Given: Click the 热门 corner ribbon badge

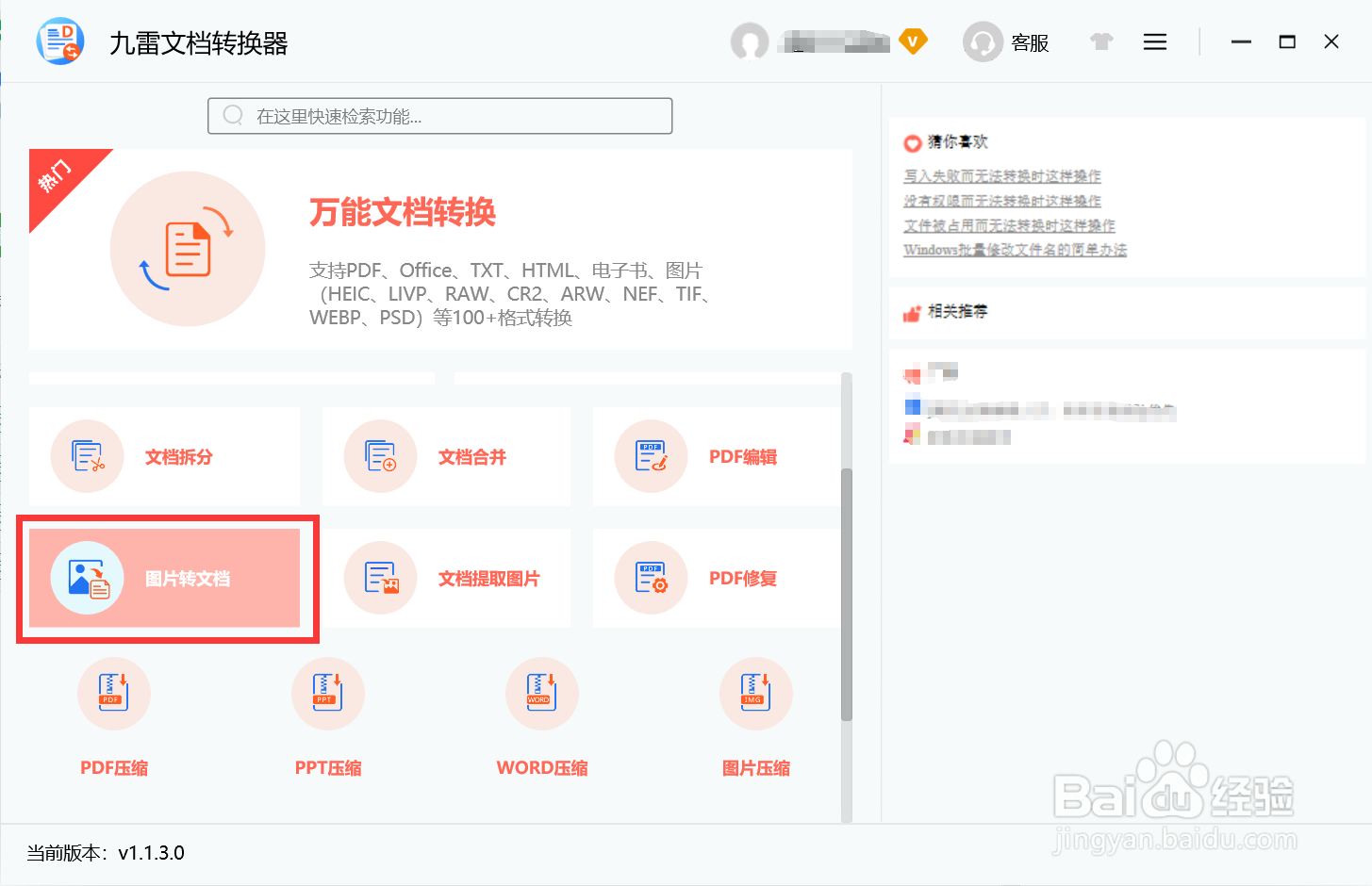Looking at the screenshot, I should point(57,176).
